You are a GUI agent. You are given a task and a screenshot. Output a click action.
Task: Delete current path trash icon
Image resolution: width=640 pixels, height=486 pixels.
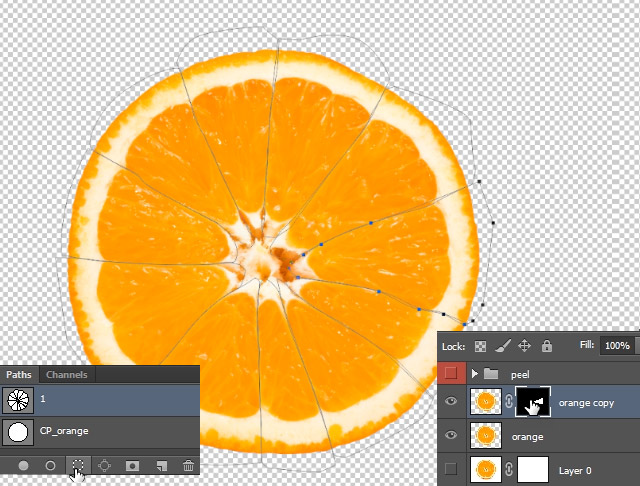coord(188,465)
